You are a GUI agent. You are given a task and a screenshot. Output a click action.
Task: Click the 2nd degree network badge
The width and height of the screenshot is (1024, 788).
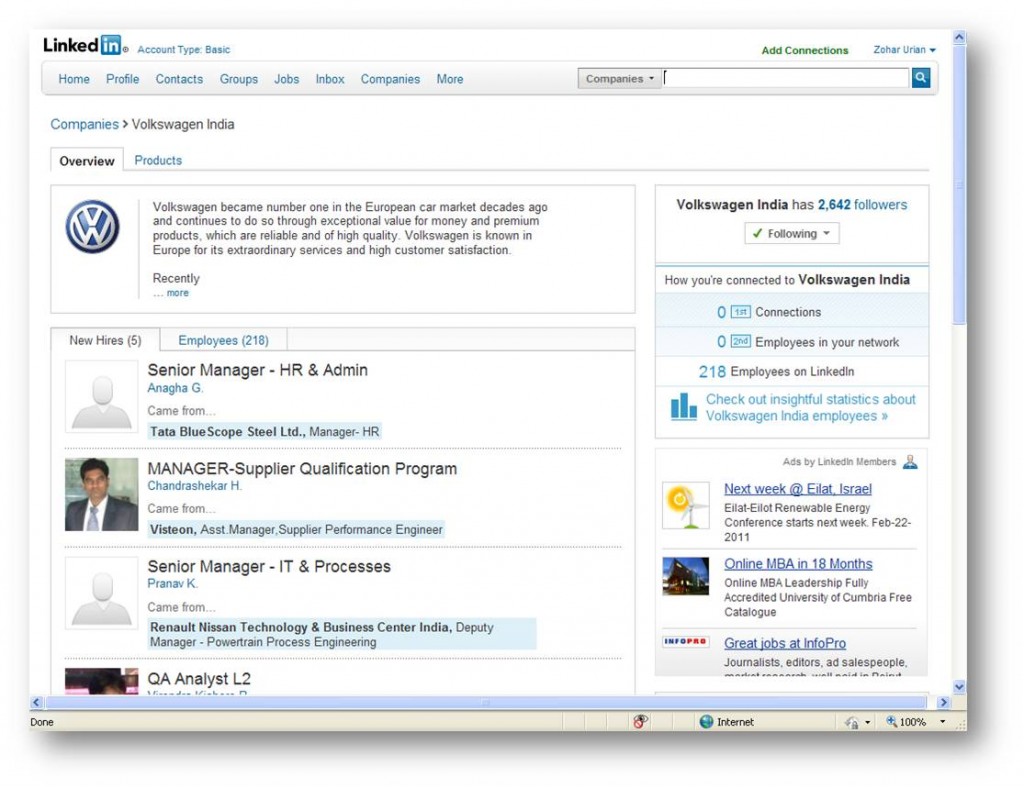coord(740,341)
